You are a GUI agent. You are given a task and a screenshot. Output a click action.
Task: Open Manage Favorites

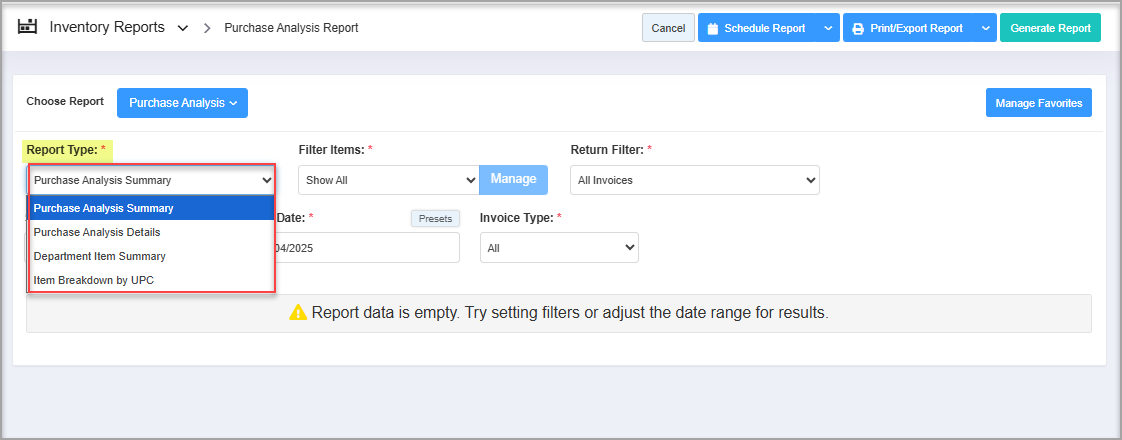click(1038, 103)
